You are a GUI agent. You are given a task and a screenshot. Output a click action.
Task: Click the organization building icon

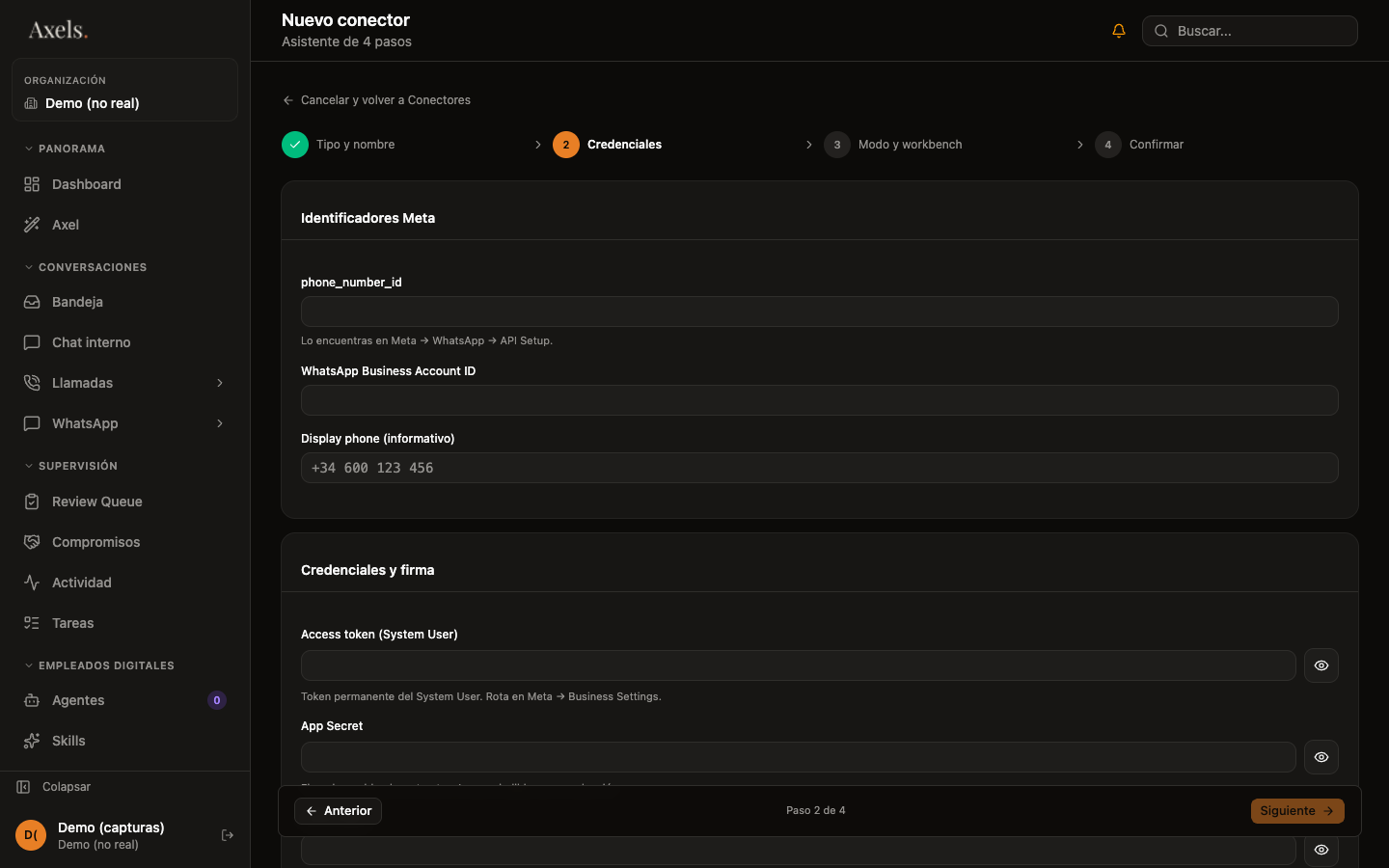click(31, 103)
